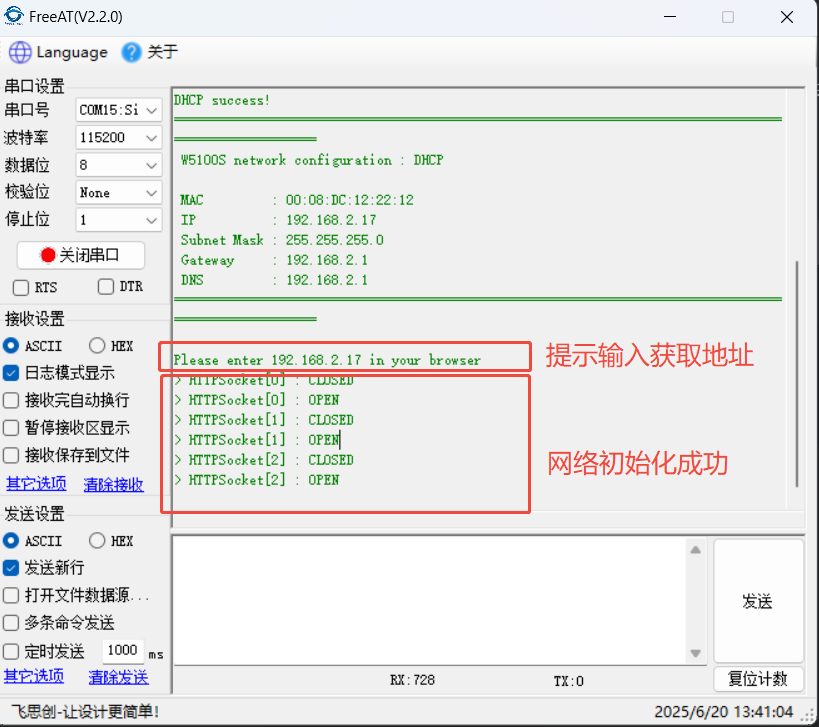Open the 关于 menu item
819x727 pixels.
(162, 52)
